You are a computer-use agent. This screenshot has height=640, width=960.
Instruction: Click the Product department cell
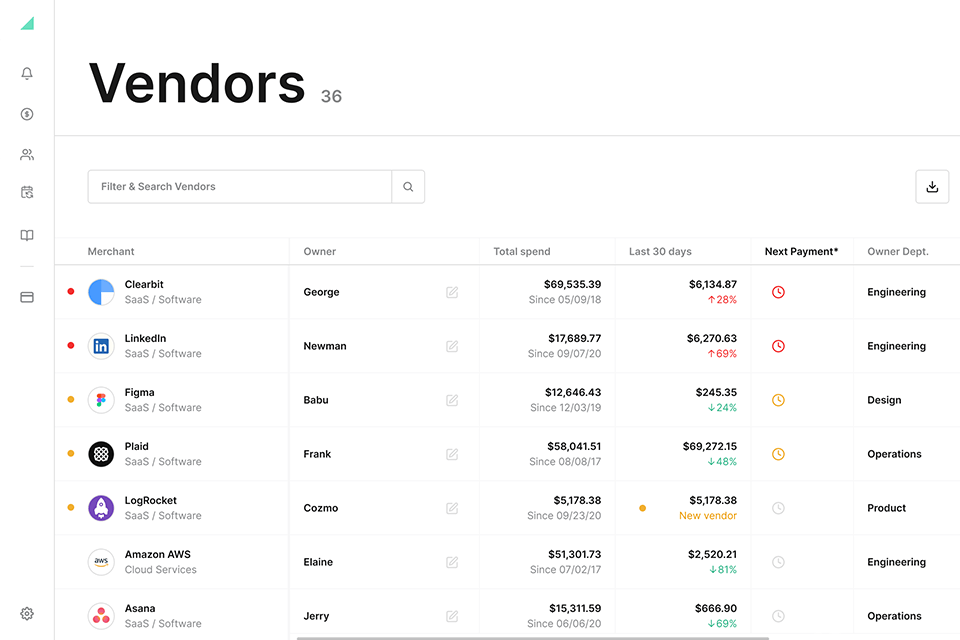pos(887,508)
